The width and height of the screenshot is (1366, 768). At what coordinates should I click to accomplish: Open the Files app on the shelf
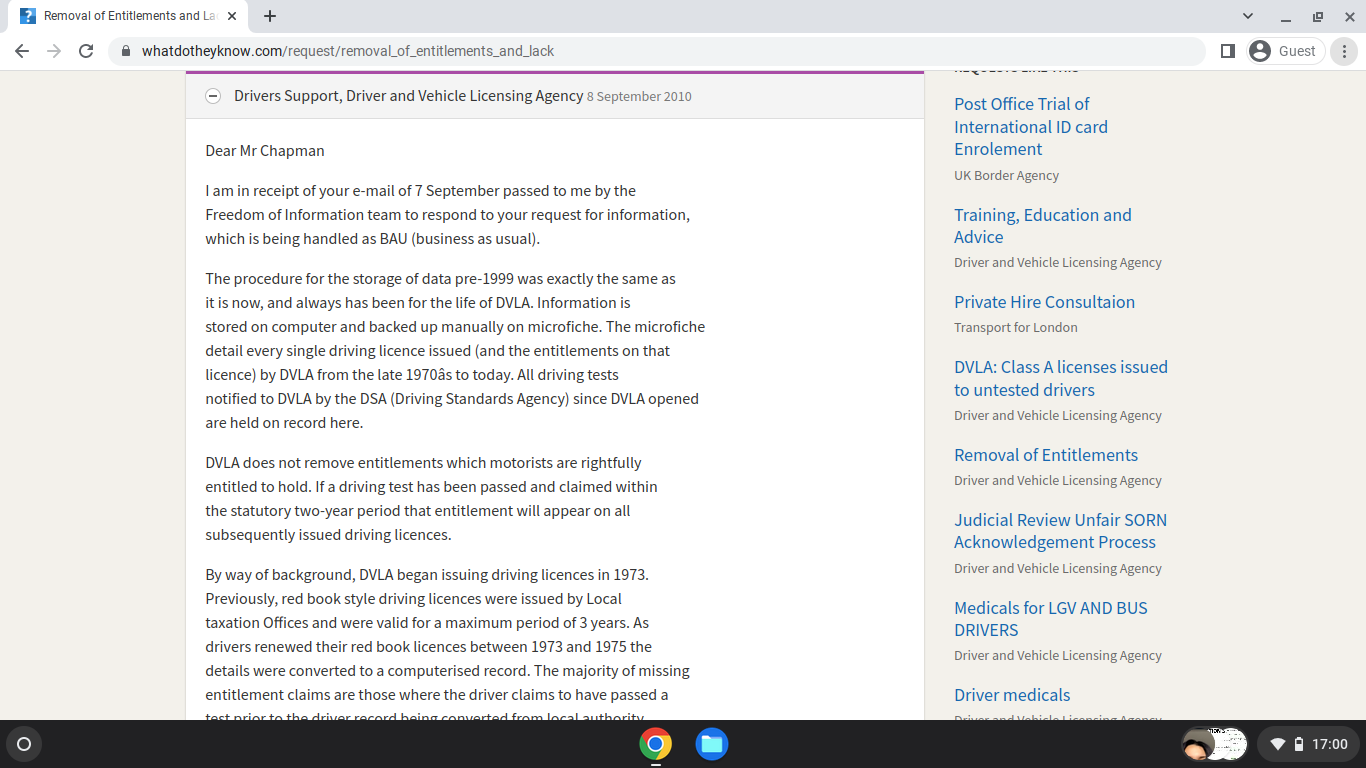tap(711, 744)
